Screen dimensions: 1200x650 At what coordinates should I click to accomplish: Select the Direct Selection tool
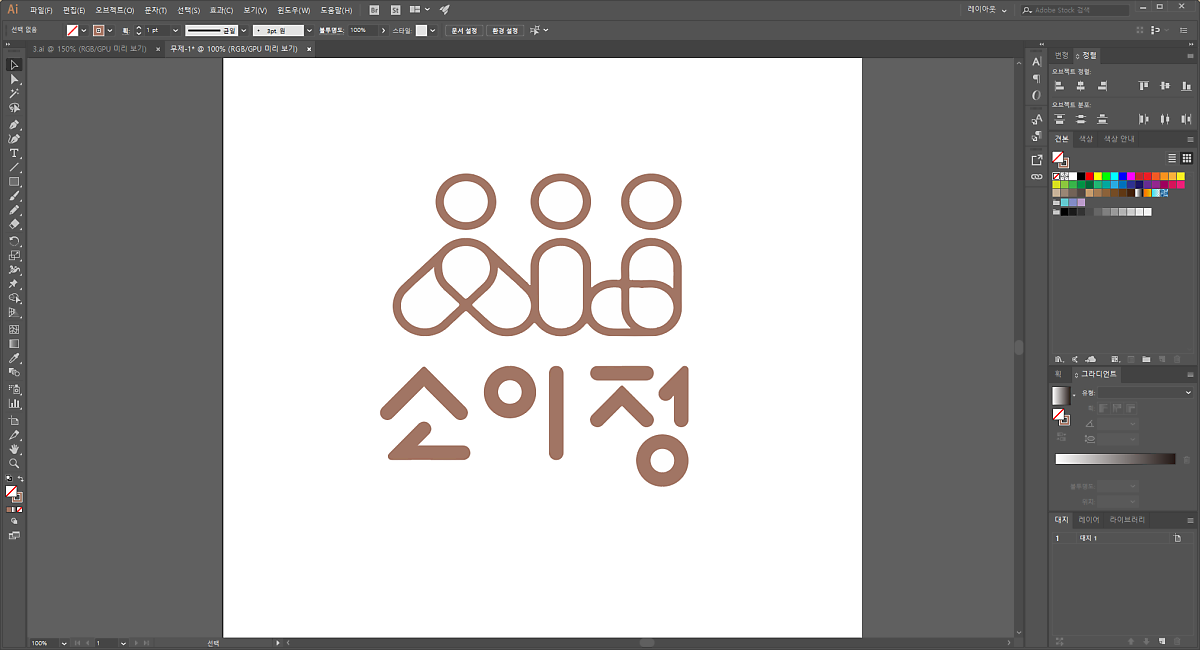pos(14,79)
